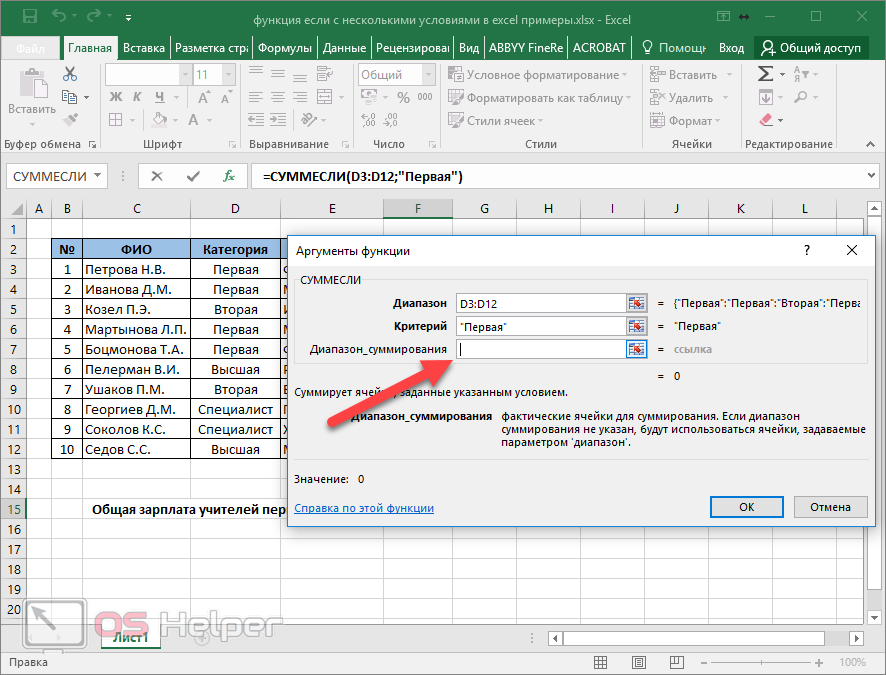Click the wrap text icon
886x675 pixels.
pyautogui.click(x=324, y=74)
